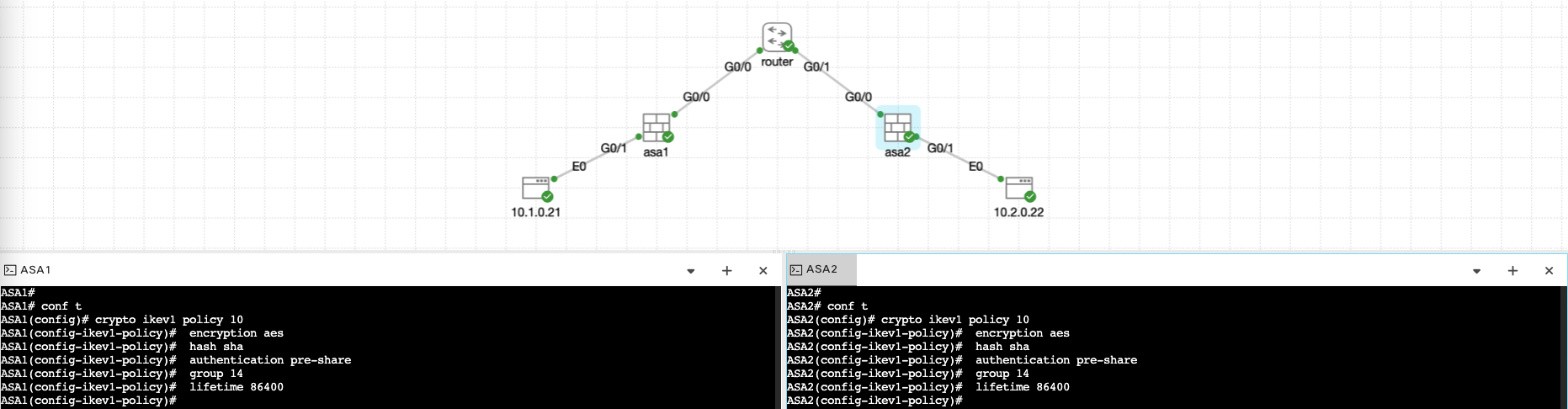The width and height of the screenshot is (1568, 409).
Task: Open ASA2 panel dropdown arrow
Action: point(1476,271)
